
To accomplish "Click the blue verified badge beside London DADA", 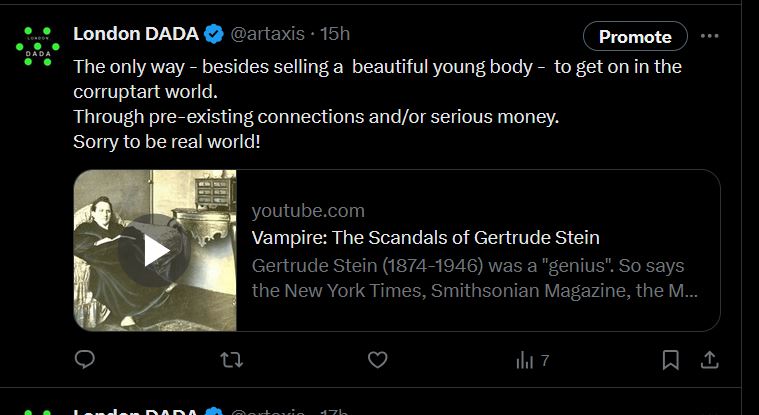I will pyautogui.click(x=214, y=35).
